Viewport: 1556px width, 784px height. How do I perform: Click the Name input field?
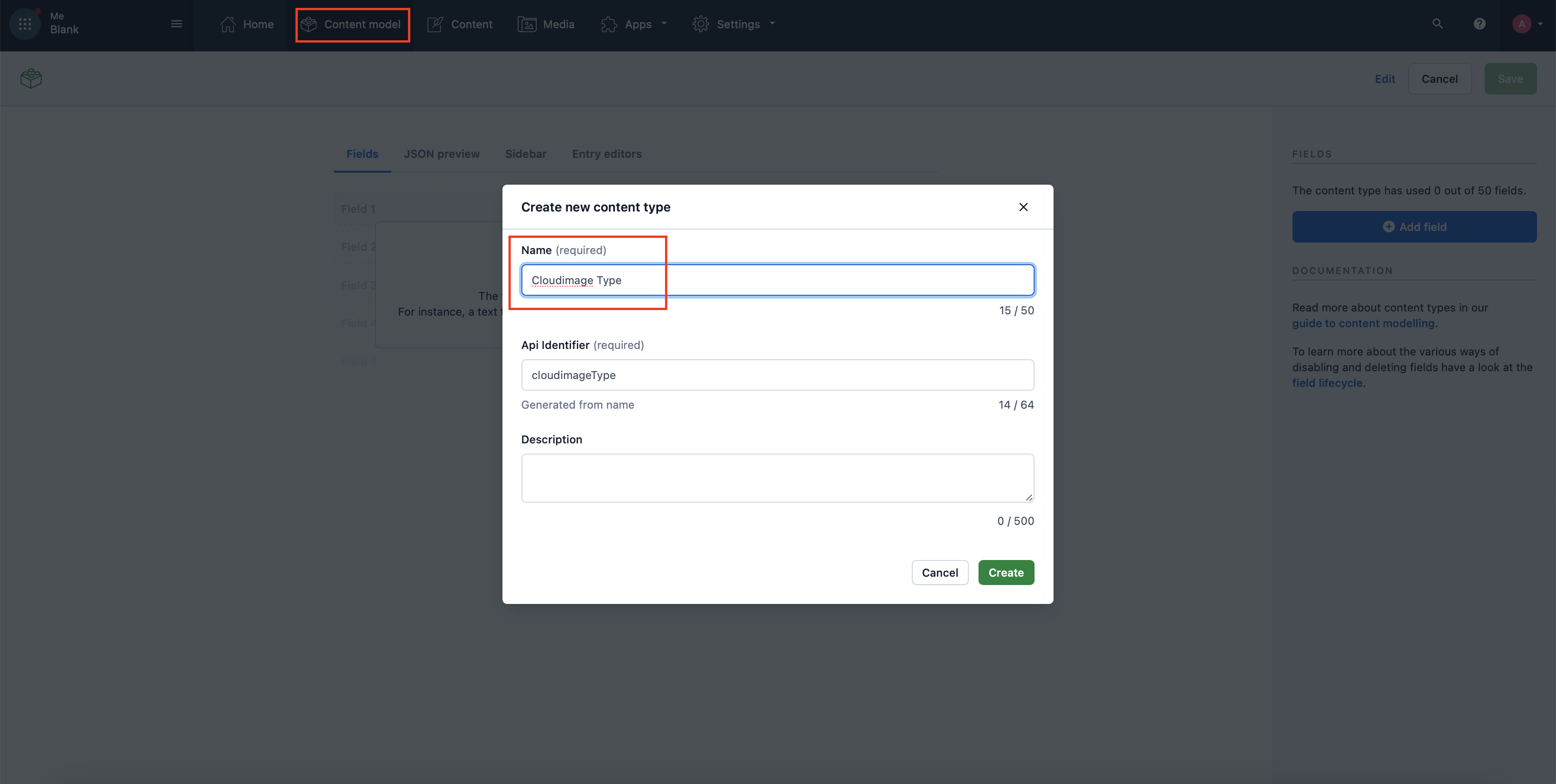(x=778, y=280)
